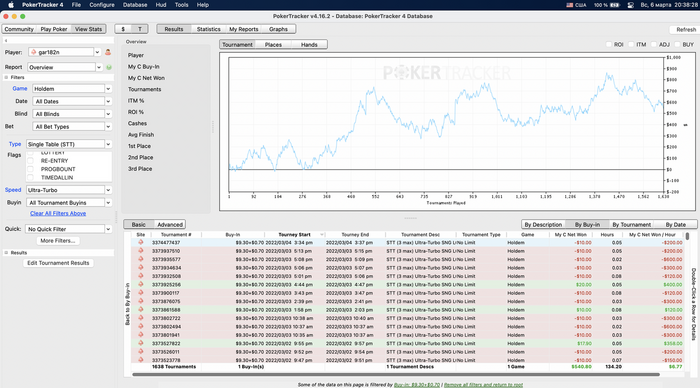Collapse the Filters section
700x388 pixels.
coord(6,77)
